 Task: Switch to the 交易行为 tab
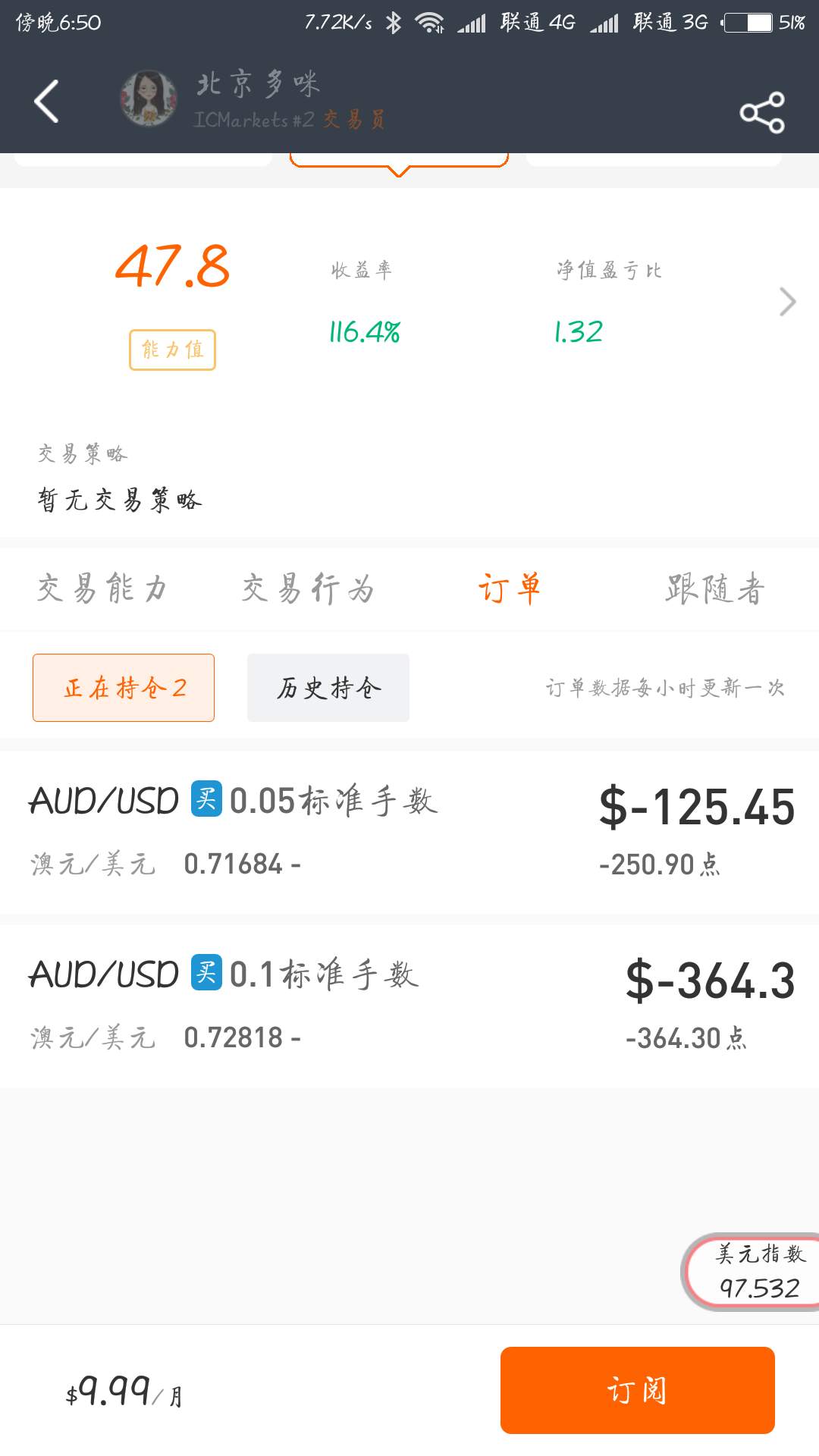point(308,588)
